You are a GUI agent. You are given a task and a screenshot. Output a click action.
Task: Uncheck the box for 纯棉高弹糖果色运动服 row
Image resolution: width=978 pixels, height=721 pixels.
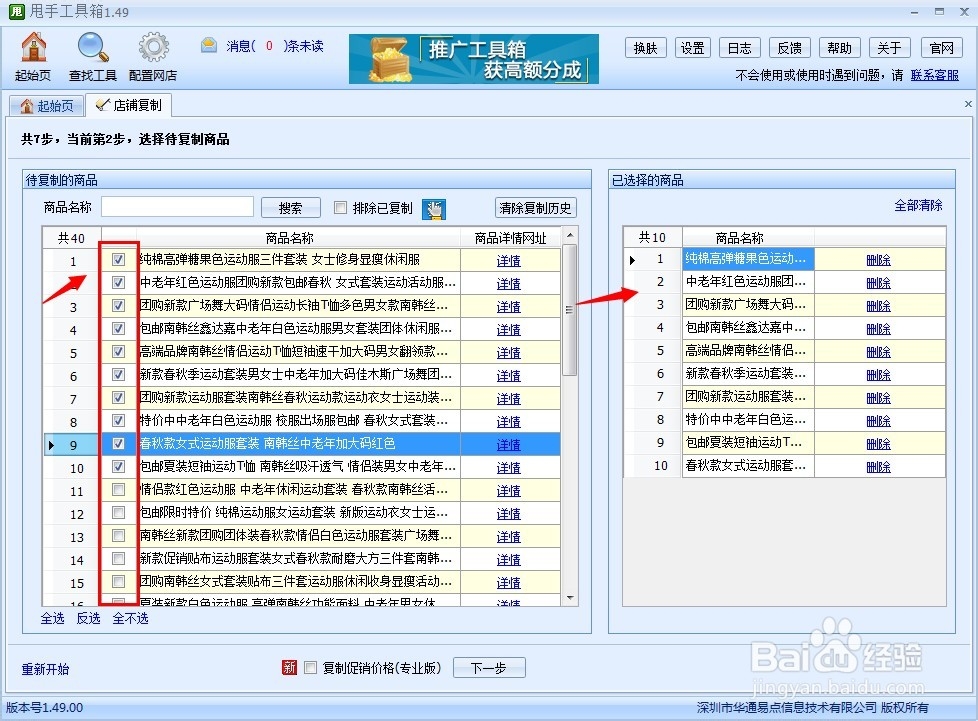tap(119, 259)
